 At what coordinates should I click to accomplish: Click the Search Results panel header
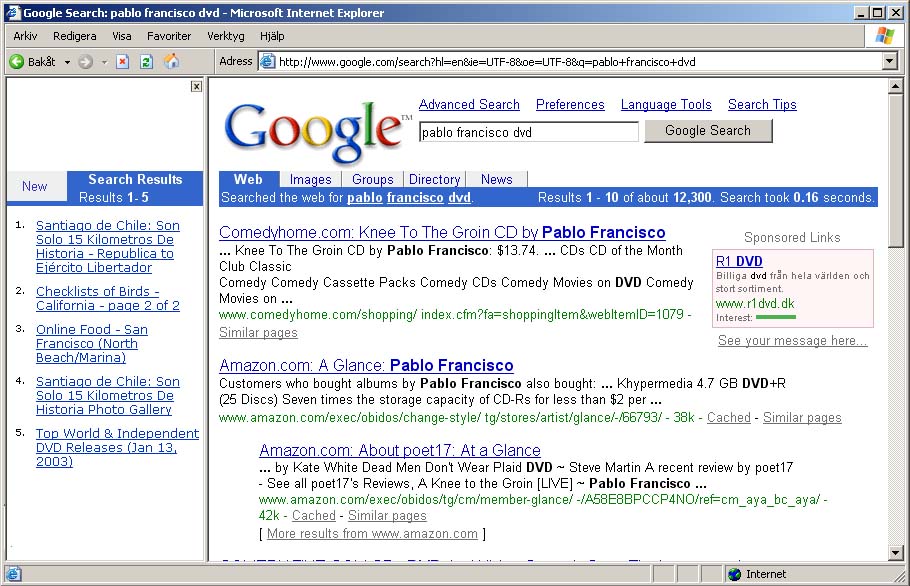coord(135,188)
